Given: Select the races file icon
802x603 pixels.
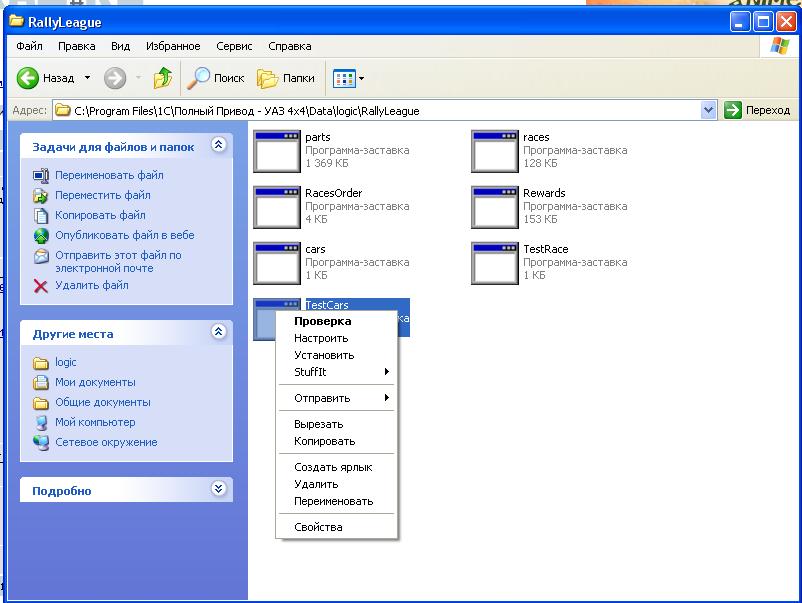Looking at the screenshot, I should [x=495, y=151].
